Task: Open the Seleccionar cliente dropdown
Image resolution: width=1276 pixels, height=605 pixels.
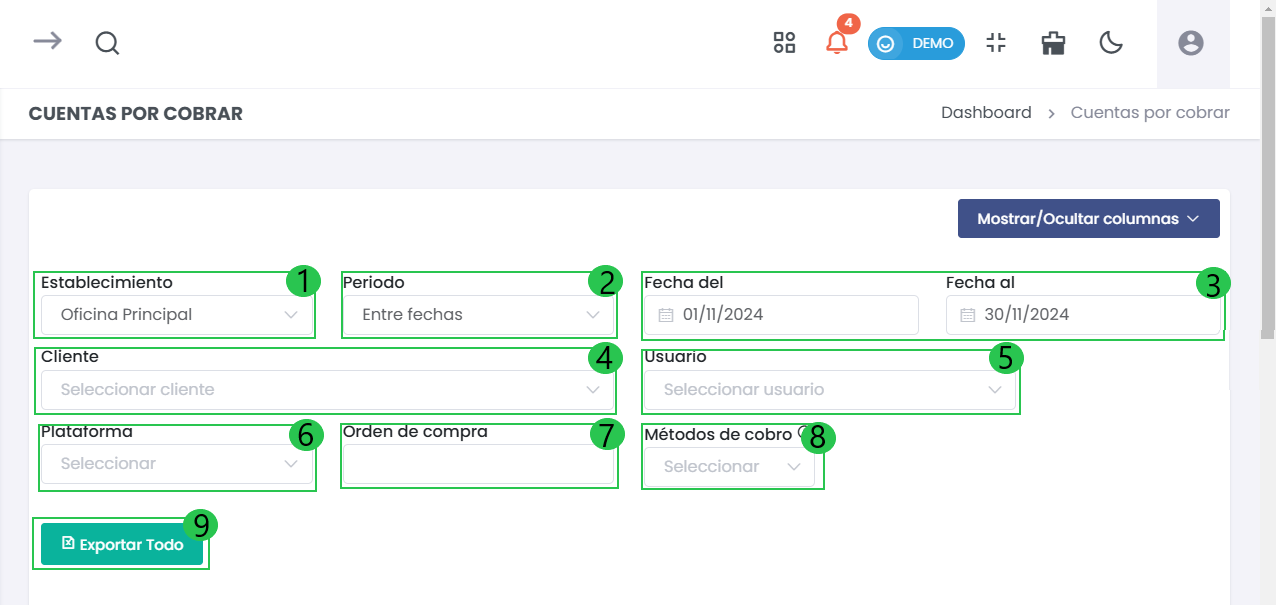Action: (326, 389)
